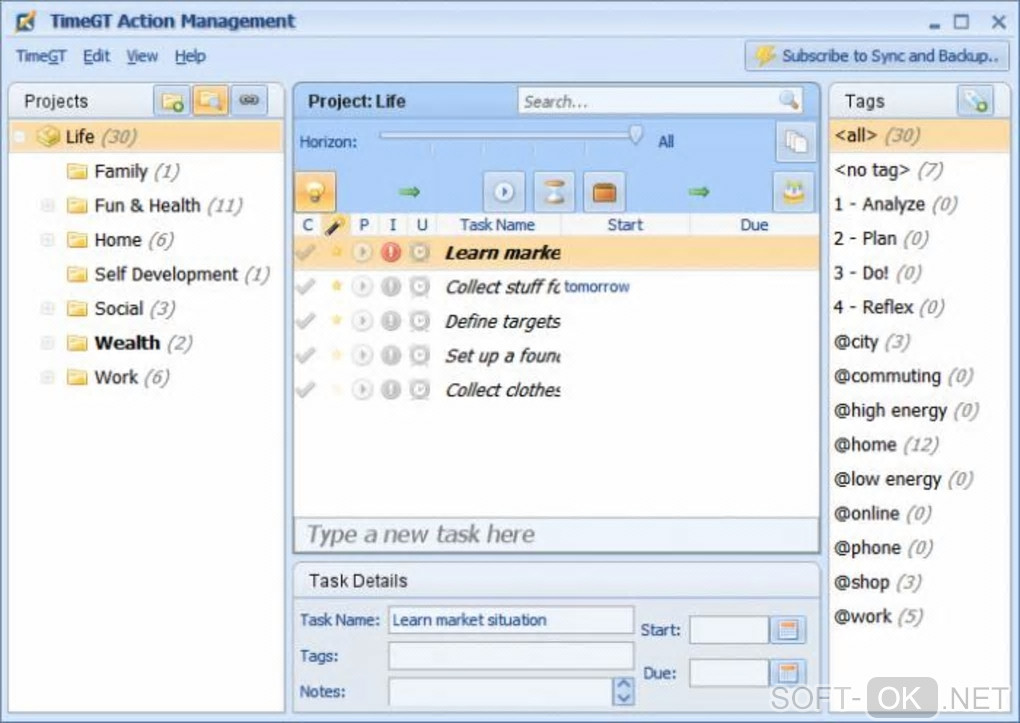
Task: Click the TimeGT app logo in title bar
Action: pyautogui.click(x=26, y=21)
